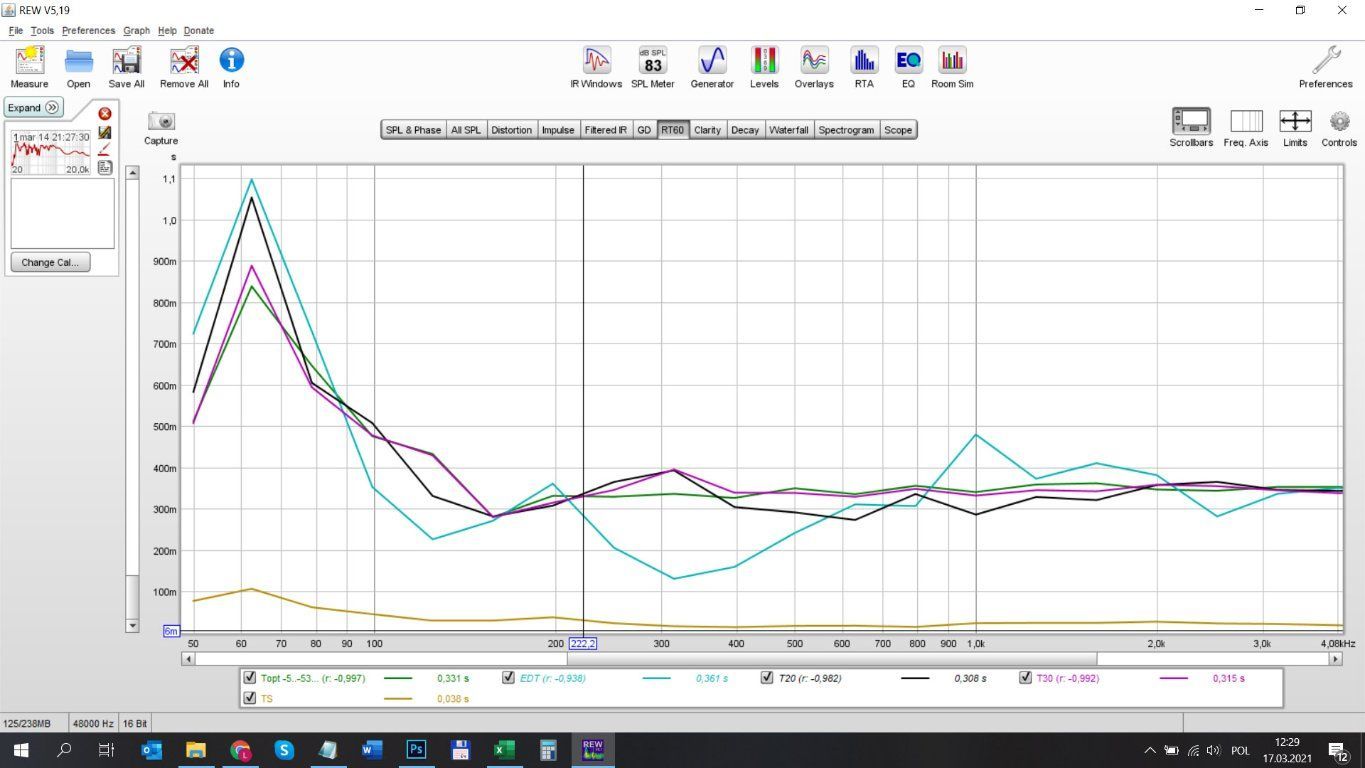Open the Room Sim tool
Screen dimensions: 1365x768
tap(952, 67)
